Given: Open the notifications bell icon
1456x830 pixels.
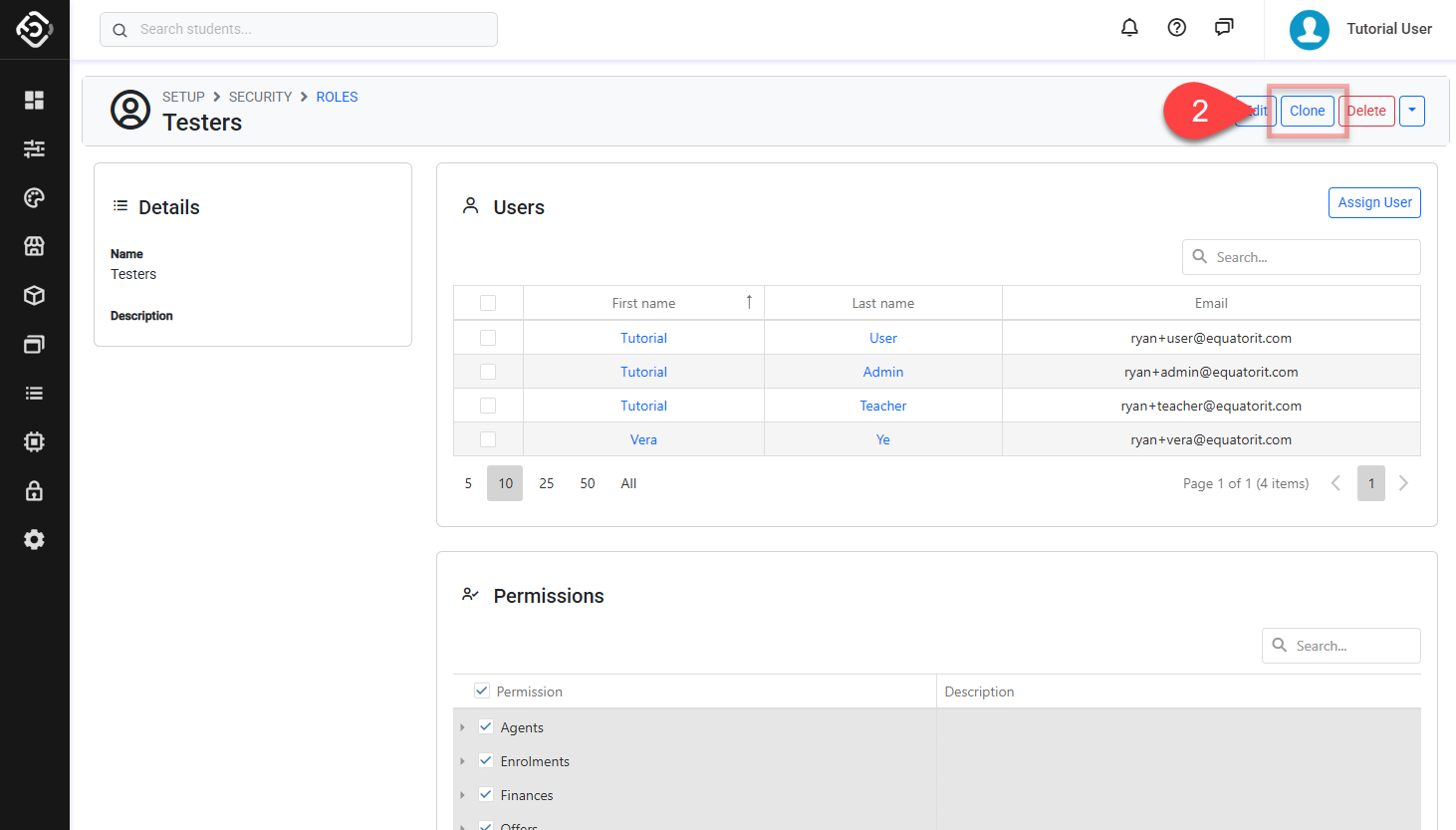Looking at the screenshot, I should click(x=1129, y=28).
